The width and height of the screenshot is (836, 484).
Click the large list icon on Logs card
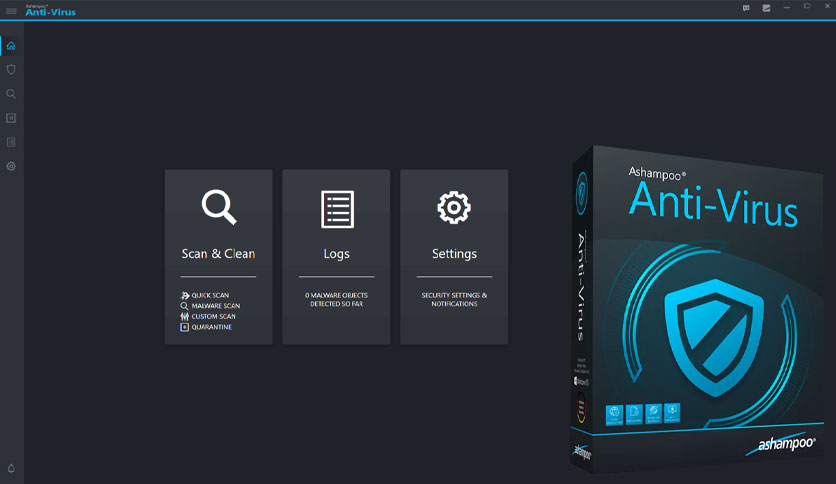pyautogui.click(x=337, y=209)
